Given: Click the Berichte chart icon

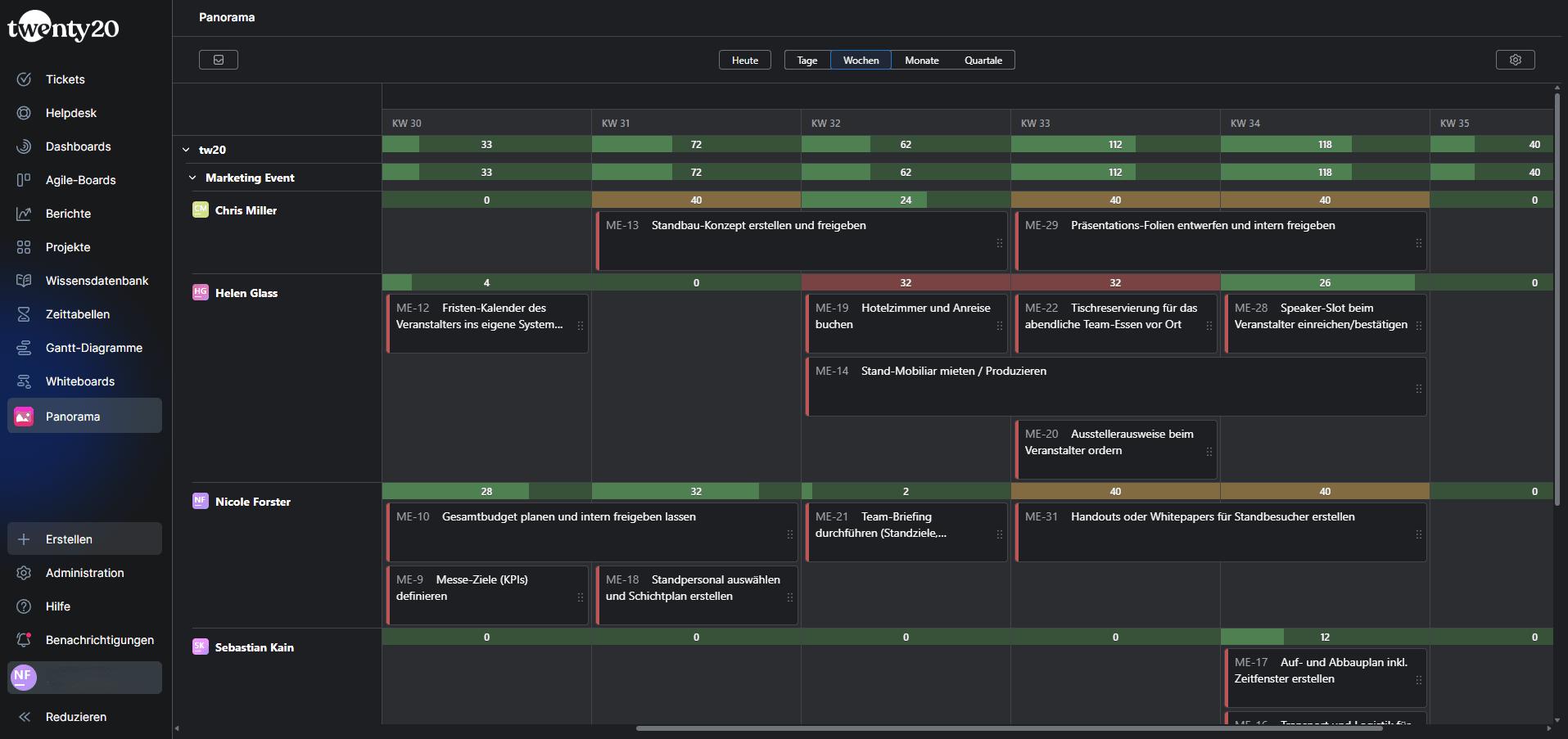Looking at the screenshot, I should click(24, 214).
